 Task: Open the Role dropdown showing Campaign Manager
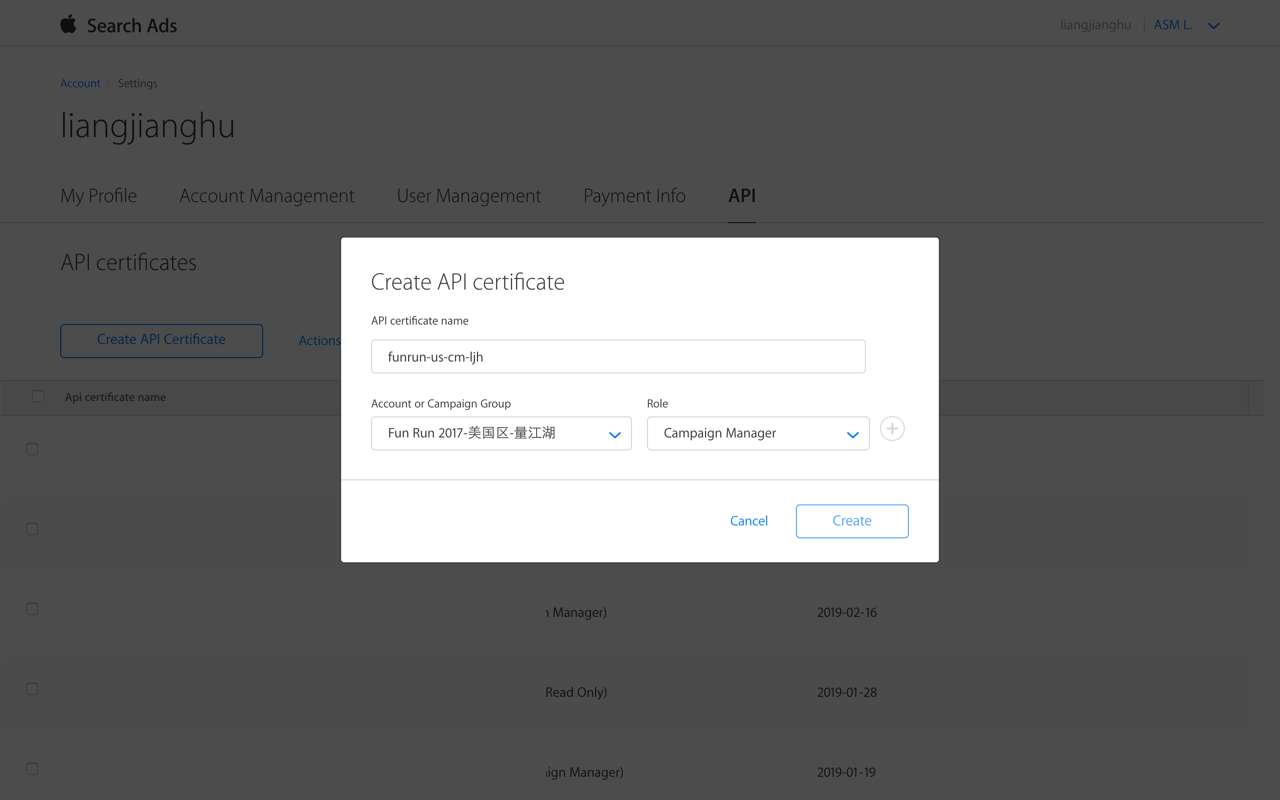click(757, 433)
